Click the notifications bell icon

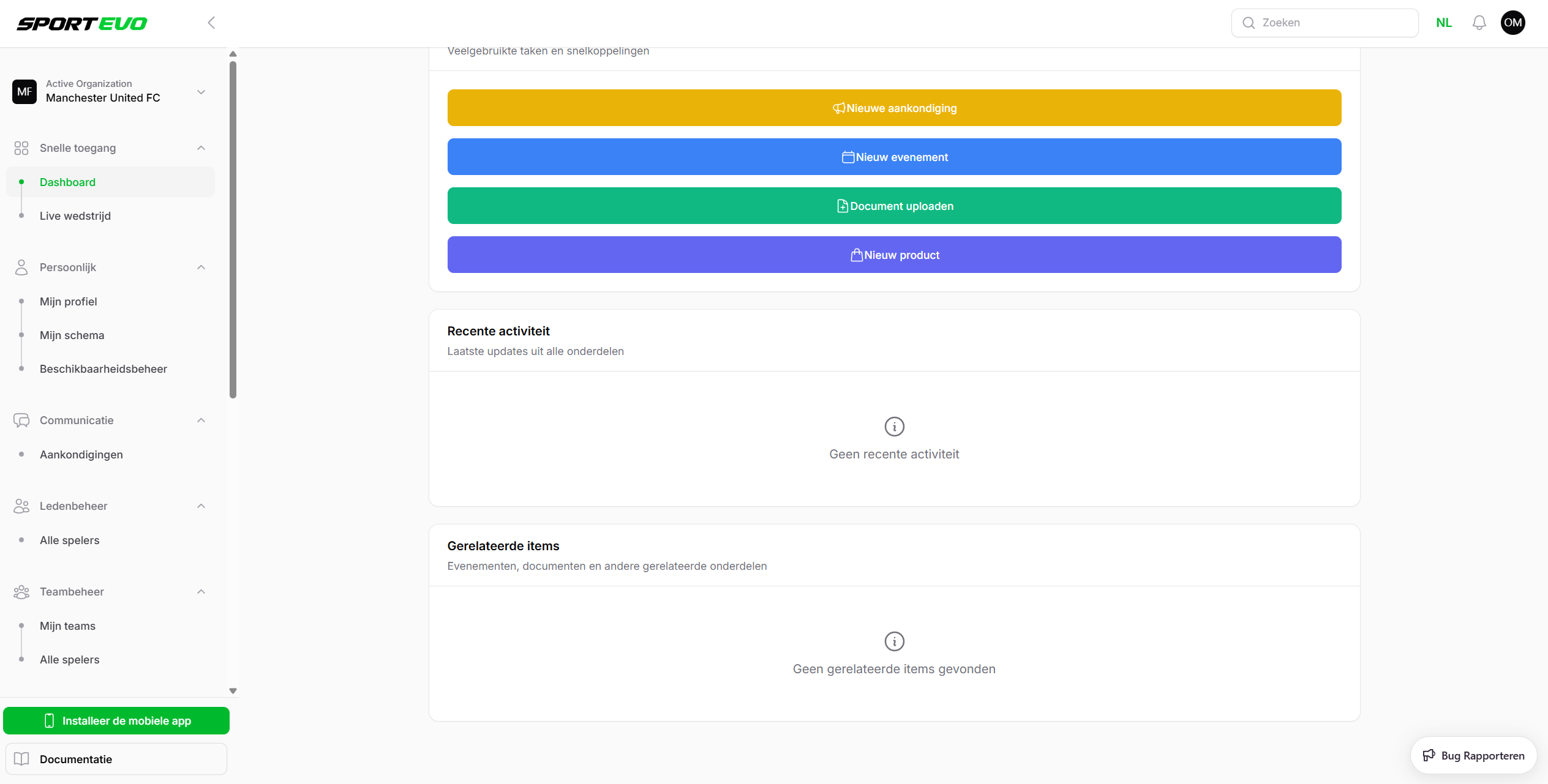1479,23
